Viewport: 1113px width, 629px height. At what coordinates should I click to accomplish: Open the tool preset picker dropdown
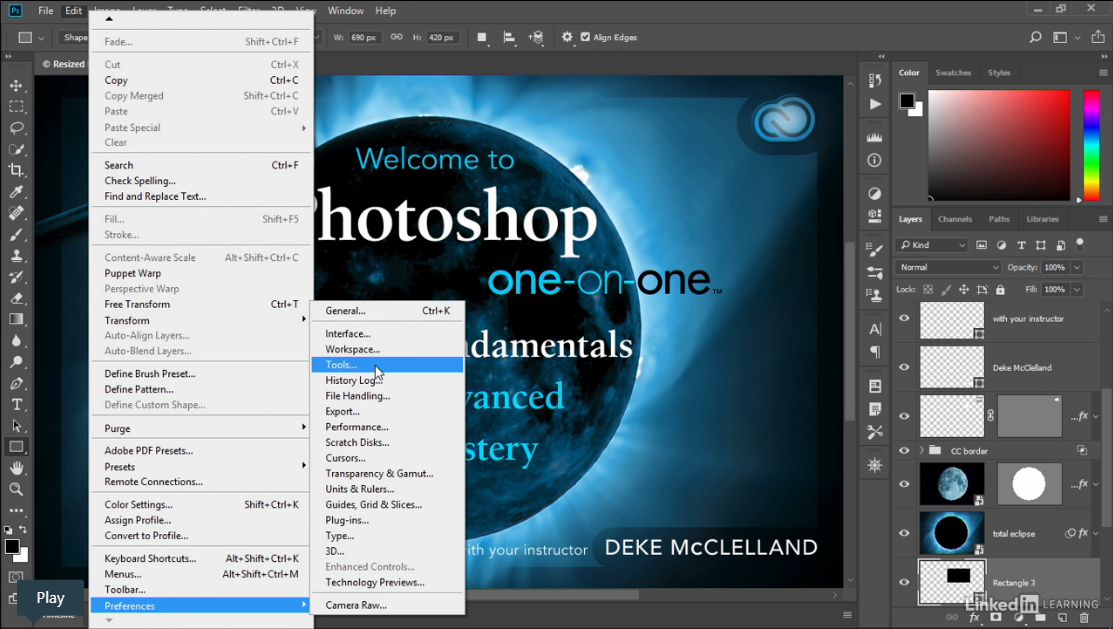pos(41,38)
